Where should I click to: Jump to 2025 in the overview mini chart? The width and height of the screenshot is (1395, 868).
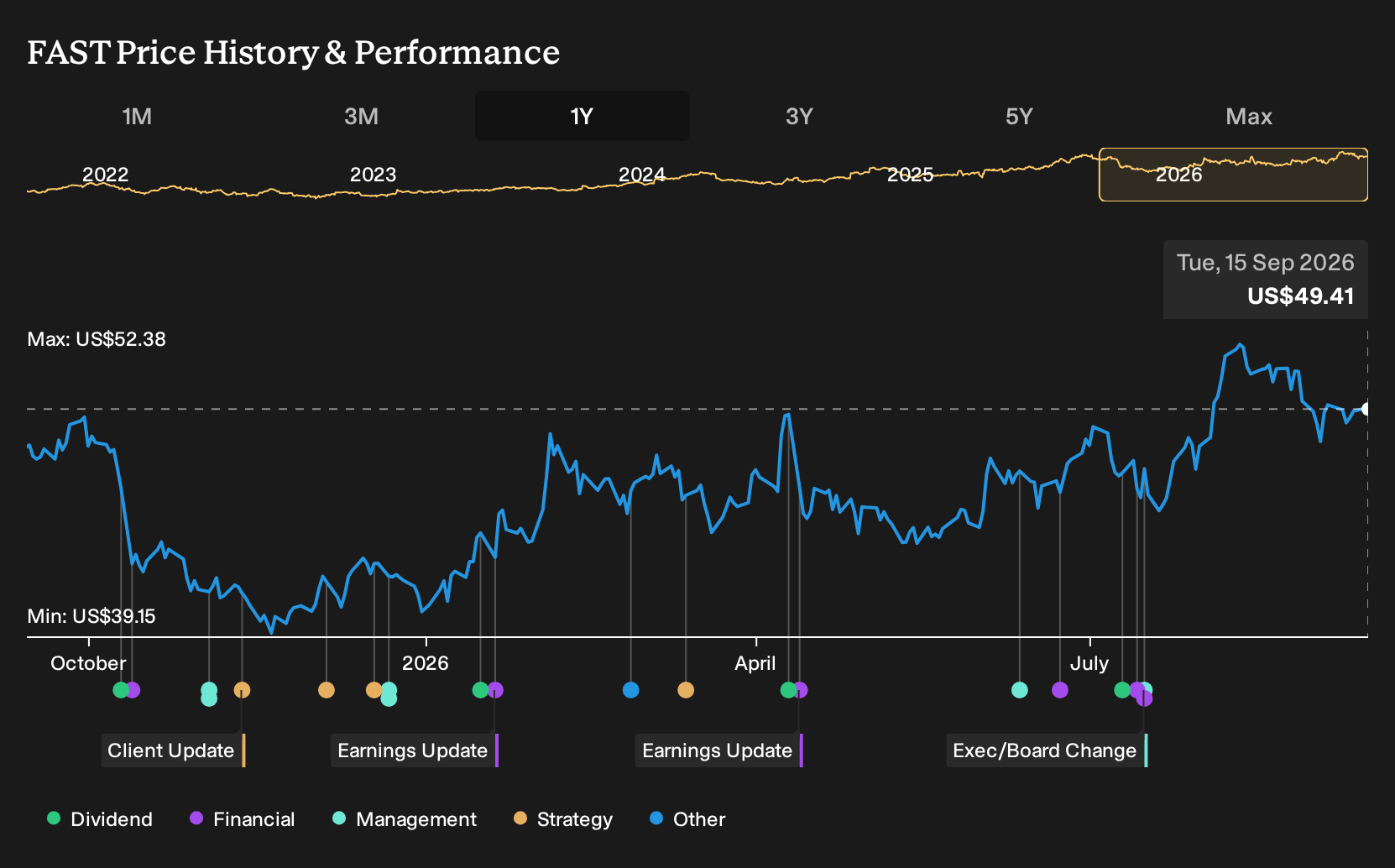pos(911,175)
